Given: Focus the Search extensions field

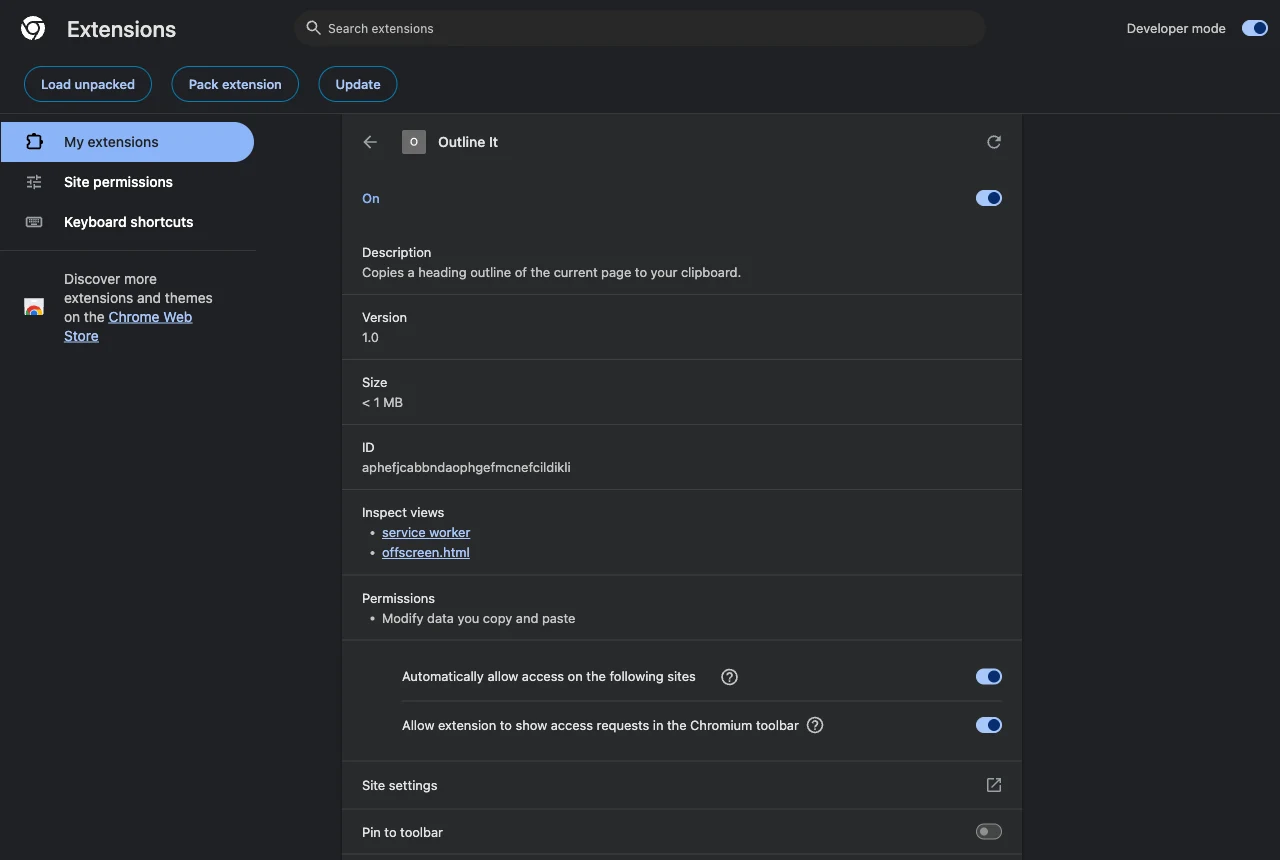Looking at the screenshot, I should click(640, 28).
